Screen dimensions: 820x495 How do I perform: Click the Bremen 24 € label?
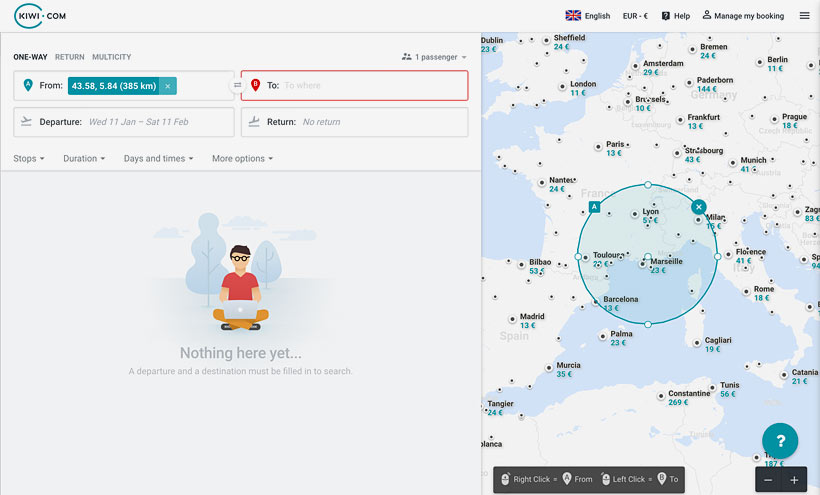[x=713, y=51]
